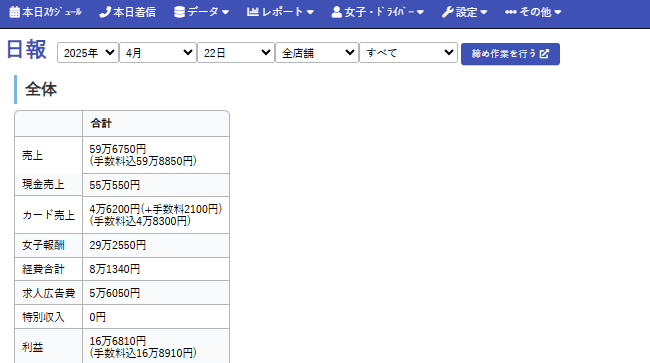This screenshot has width=650, height=363.
Task: Click the 締め作業を行う button
Action: click(x=510, y=54)
